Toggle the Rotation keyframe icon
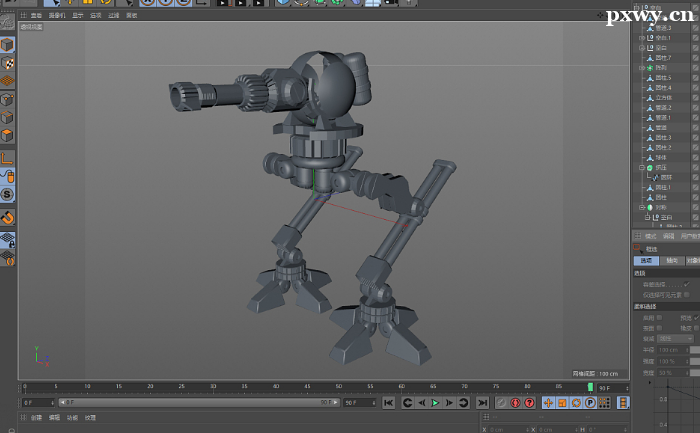This screenshot has width=700, height=433. coord(576,403)
